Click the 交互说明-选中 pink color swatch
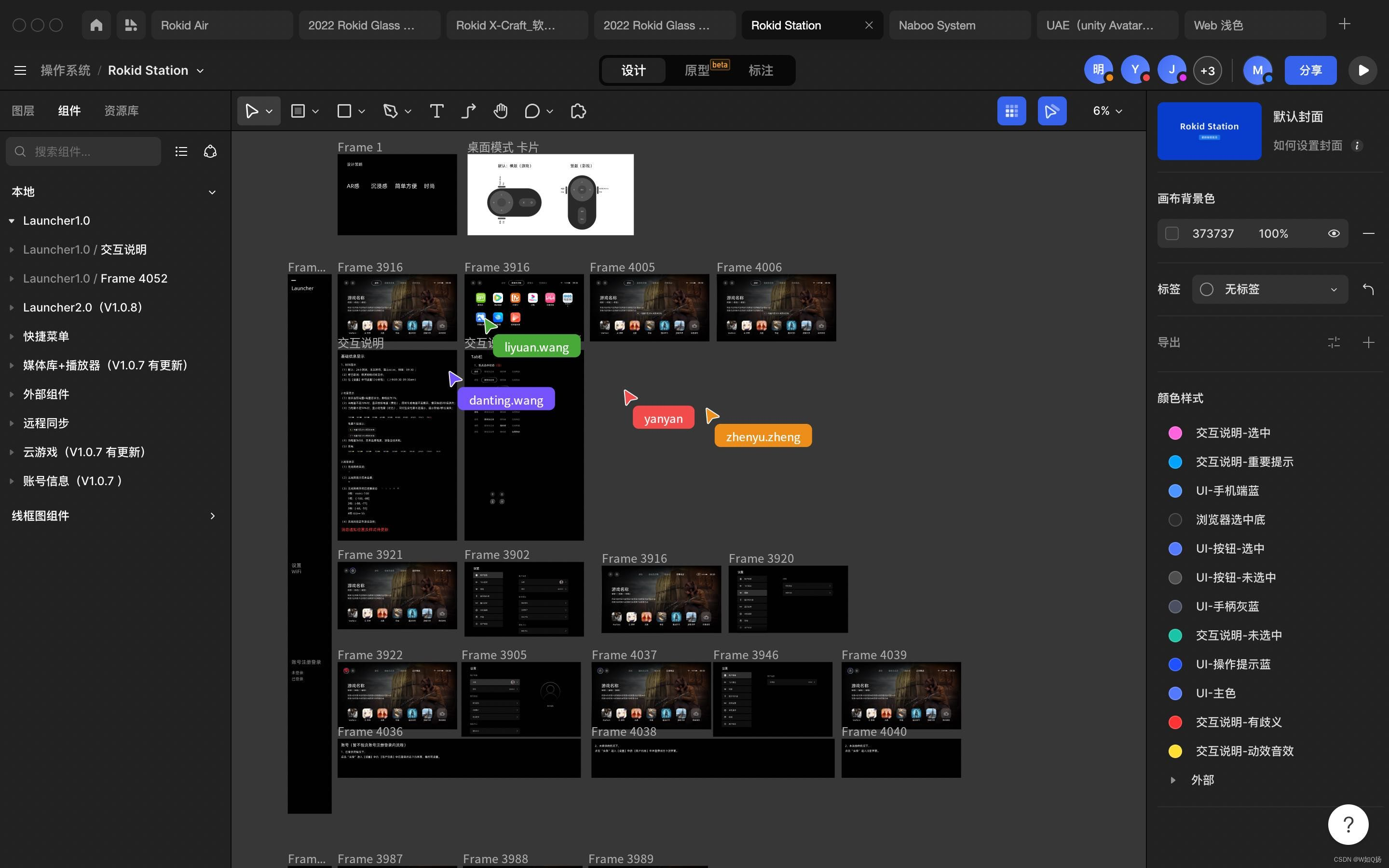Screen dimensions: 1389x868 point(1175,433)
